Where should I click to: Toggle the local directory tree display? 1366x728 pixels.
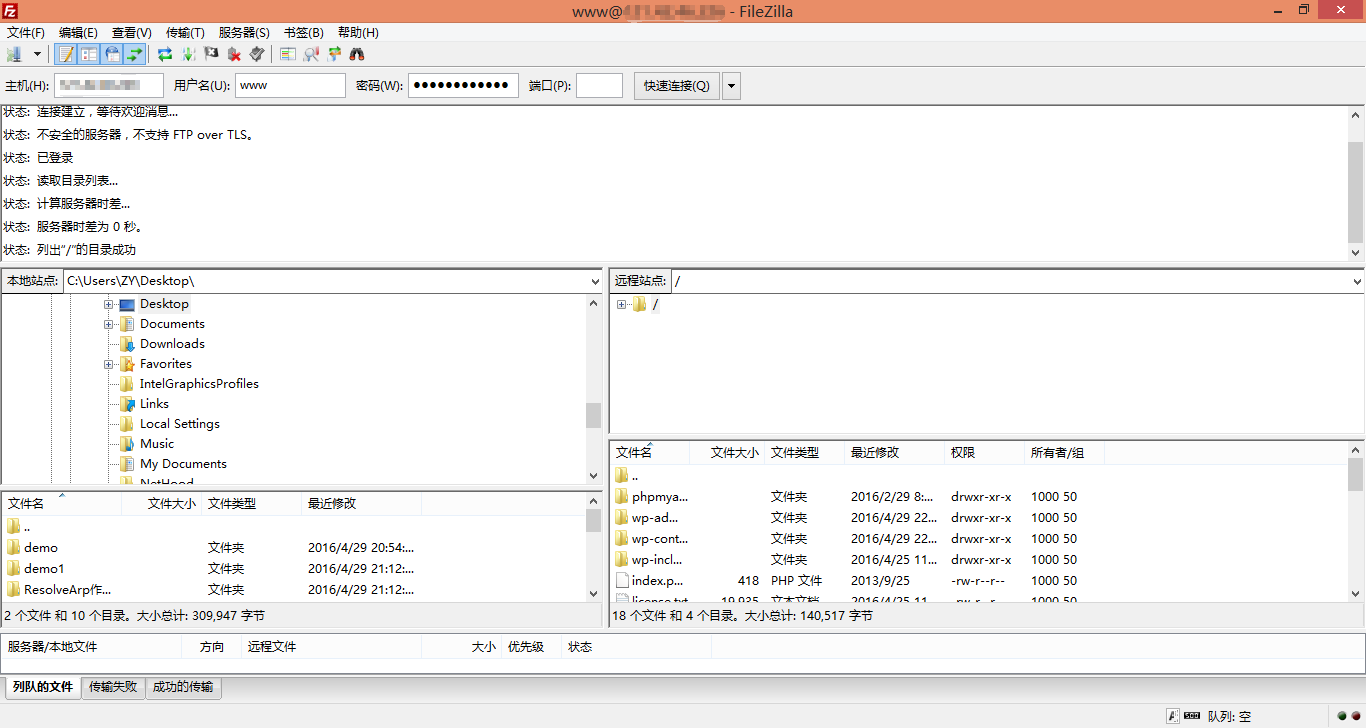(x=89, y=54)
